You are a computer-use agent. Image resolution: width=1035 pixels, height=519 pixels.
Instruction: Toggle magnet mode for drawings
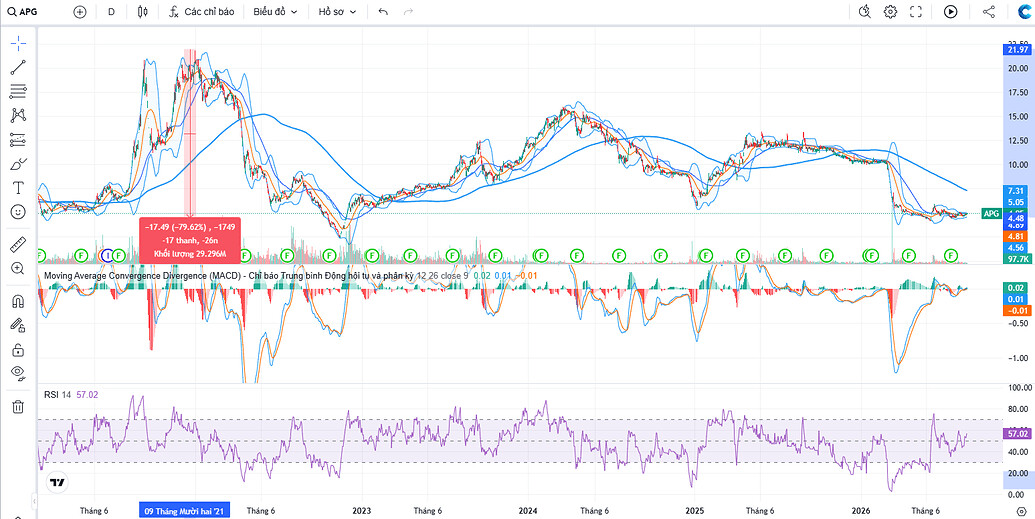tap(18, 301)
